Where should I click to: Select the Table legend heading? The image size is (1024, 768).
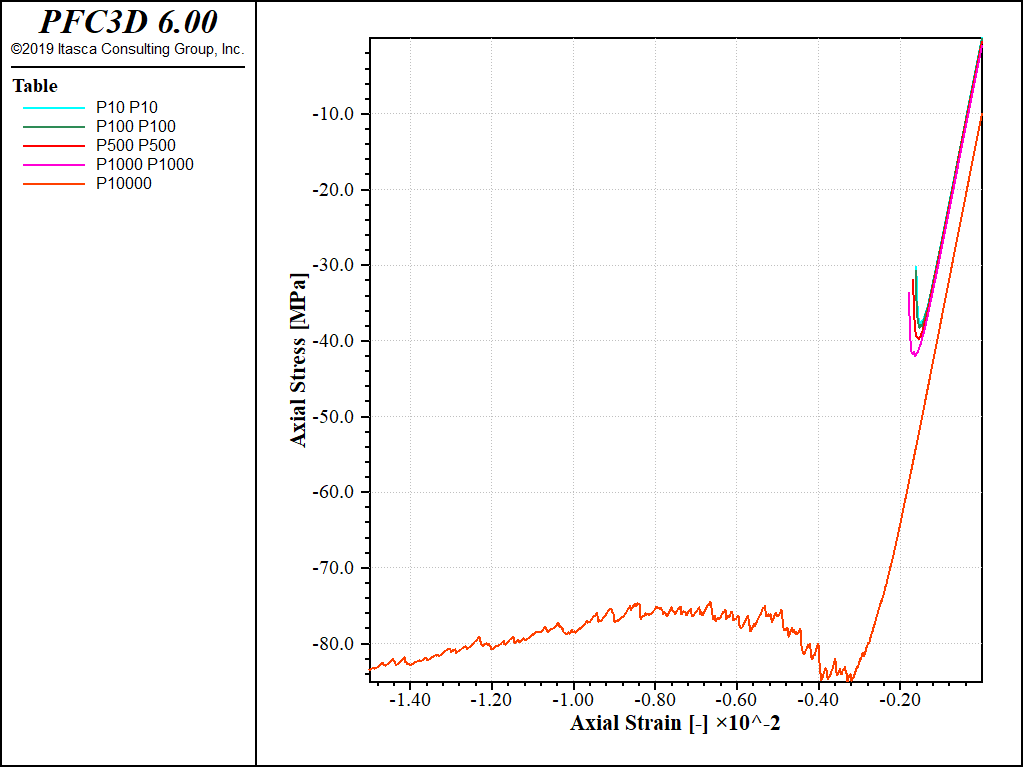point(35,86)
